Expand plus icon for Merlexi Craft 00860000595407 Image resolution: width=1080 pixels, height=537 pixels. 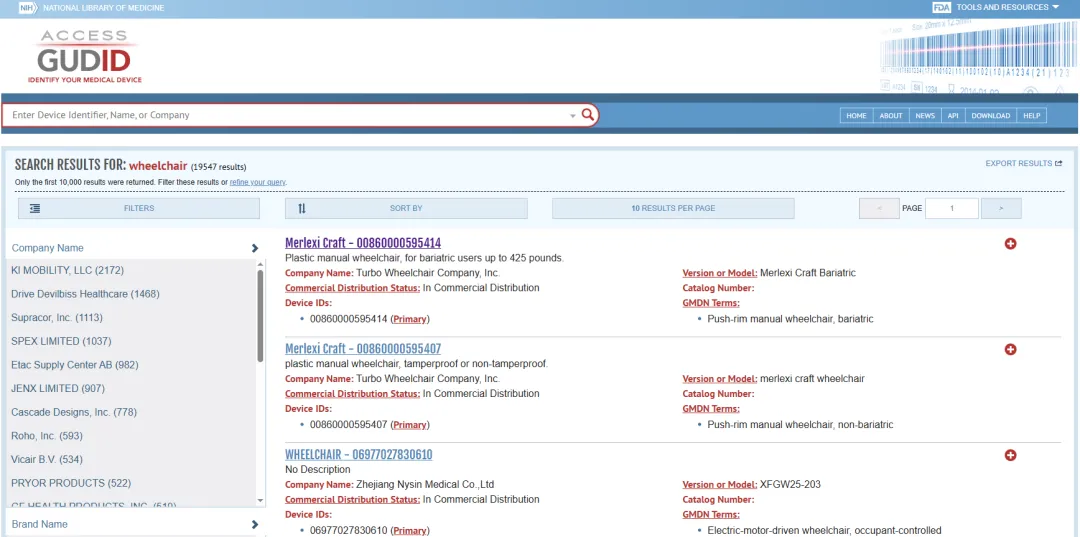point(1010,350)
